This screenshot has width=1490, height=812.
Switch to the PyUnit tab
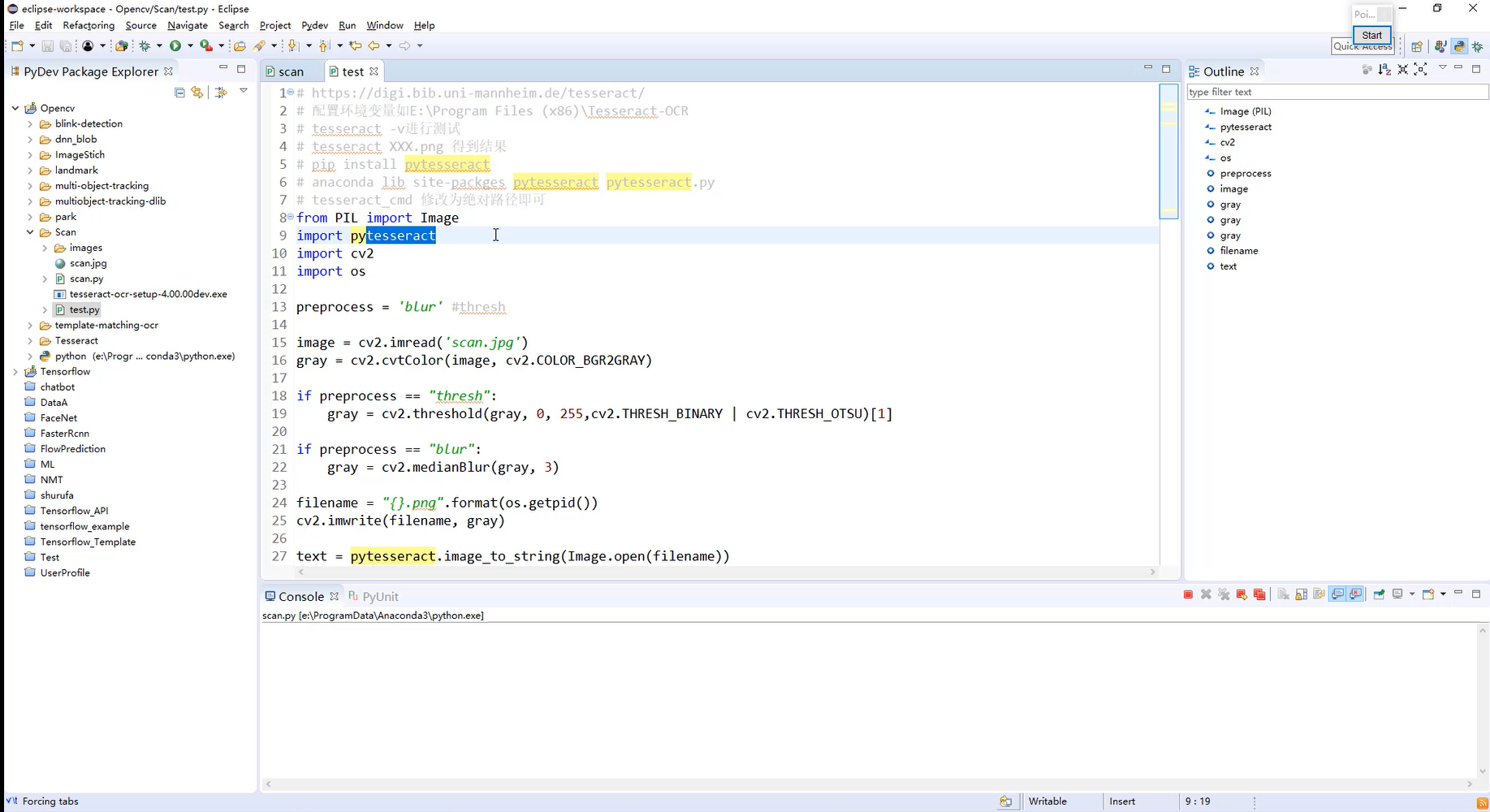pos(374,596)
